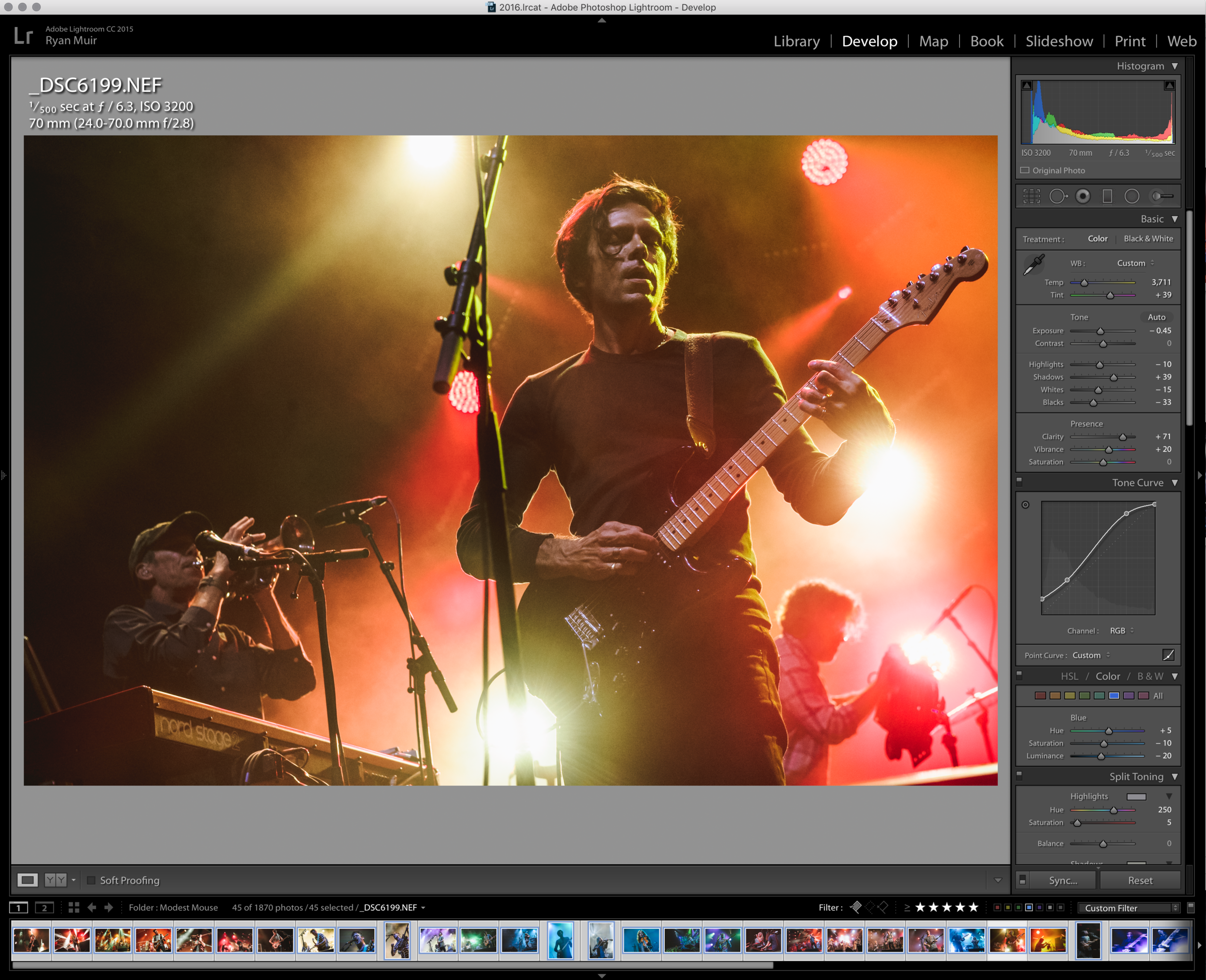
Task: Open the Slideshow module
Action: (1059, 41)
